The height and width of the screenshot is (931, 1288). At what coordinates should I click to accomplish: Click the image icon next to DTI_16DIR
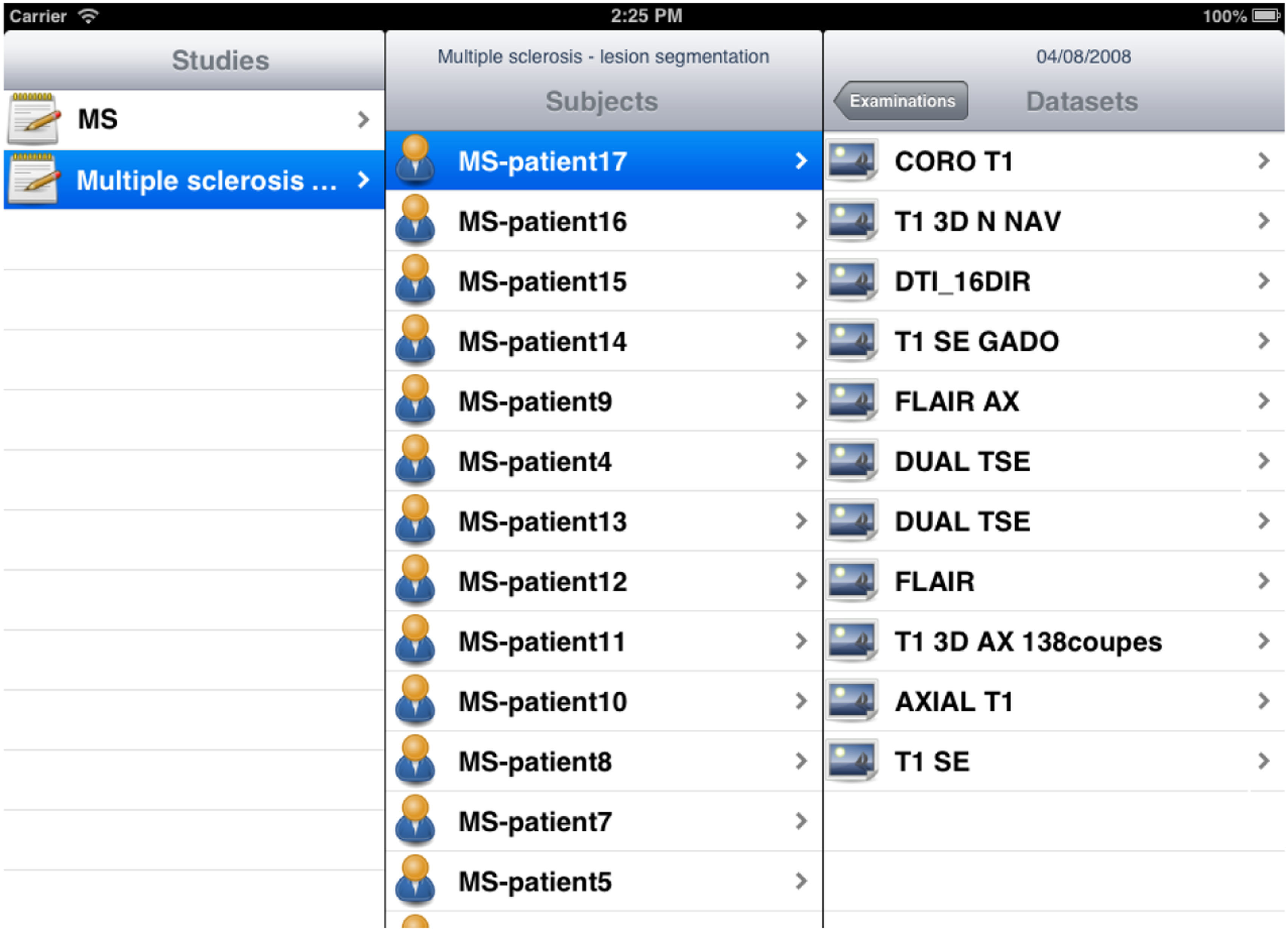tap(851, 281)
